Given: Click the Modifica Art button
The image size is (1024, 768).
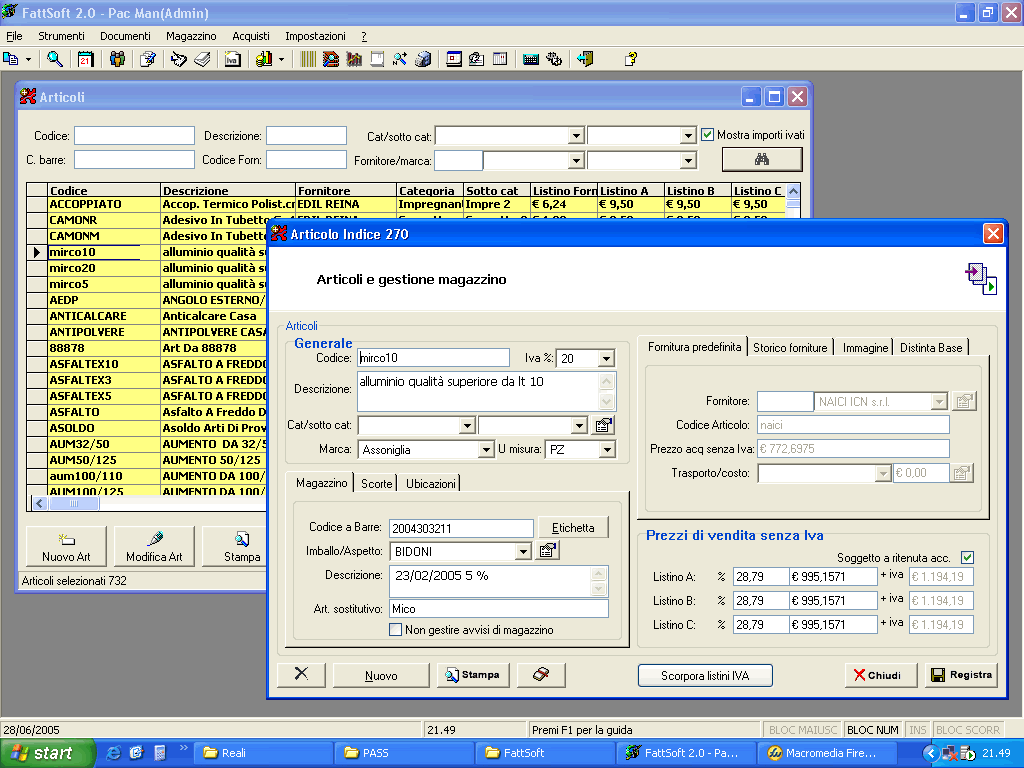Looking at the screenshot, I should [x=154, y=546].
